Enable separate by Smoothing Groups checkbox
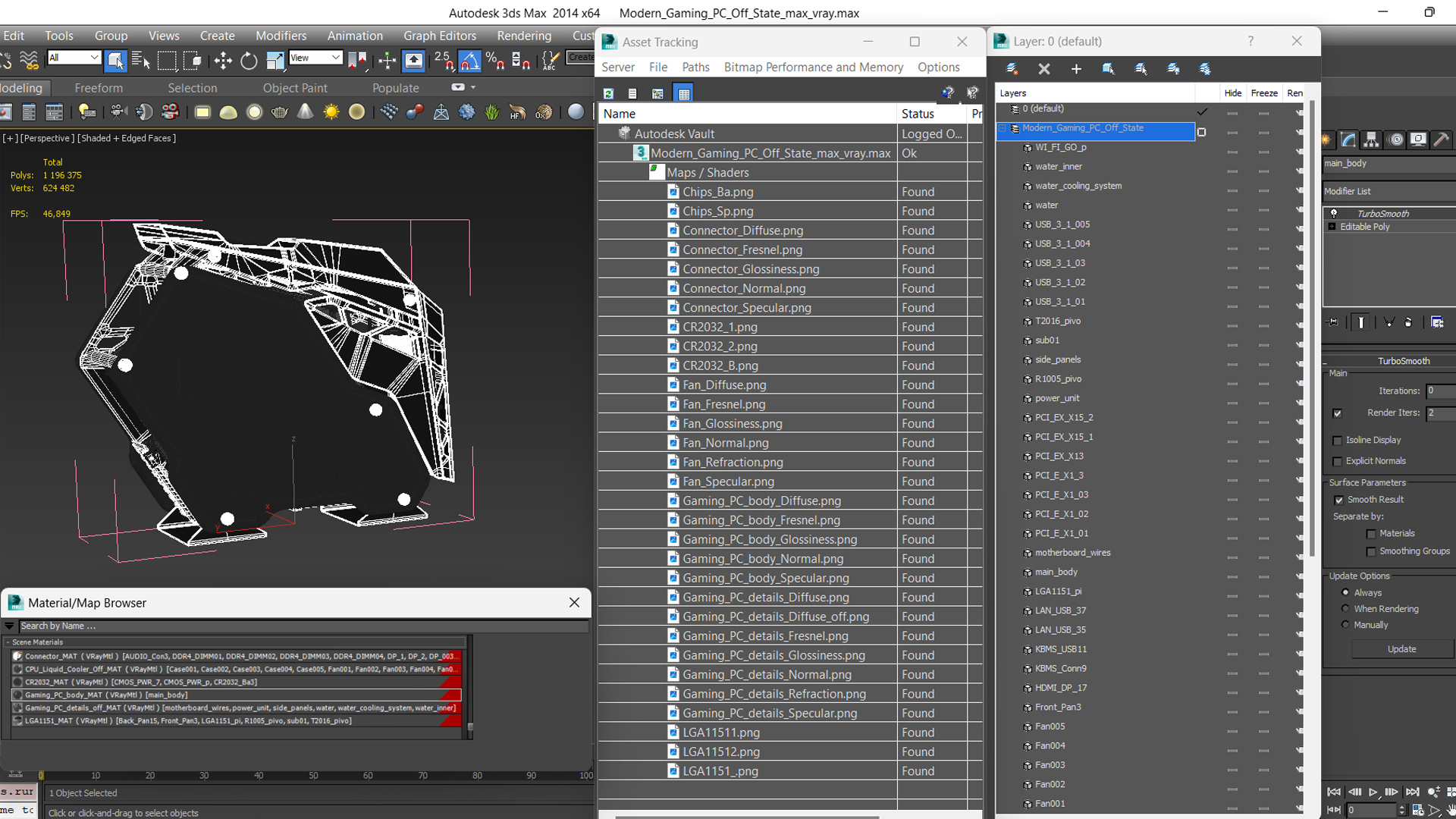The height and width of the screenshot is (819, 1456). [x=1371, y=551]
